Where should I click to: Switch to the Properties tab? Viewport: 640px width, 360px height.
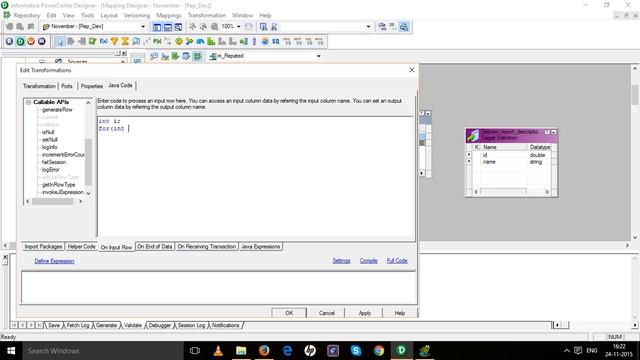[x=91, y=86]
